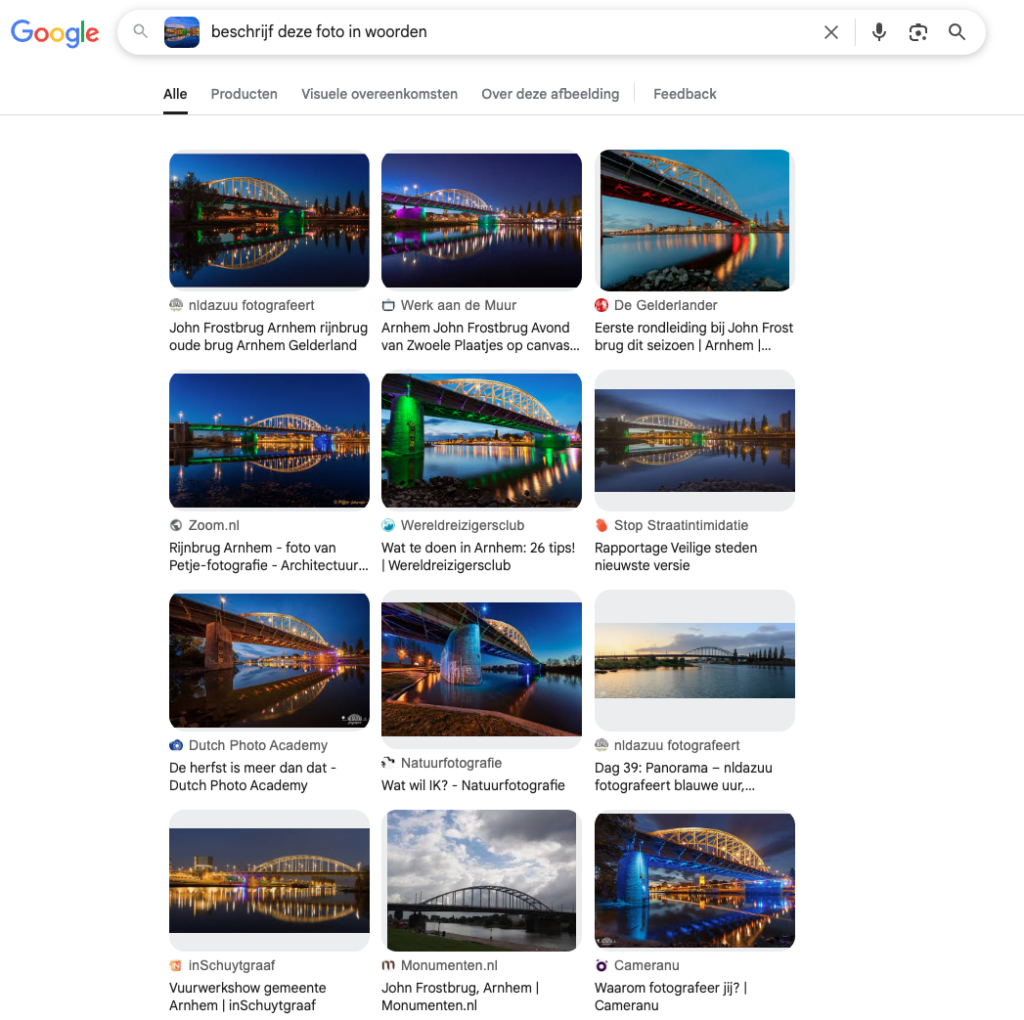
Task: Click the 'De Gelderlander' source name
Action: coord(665,305)
